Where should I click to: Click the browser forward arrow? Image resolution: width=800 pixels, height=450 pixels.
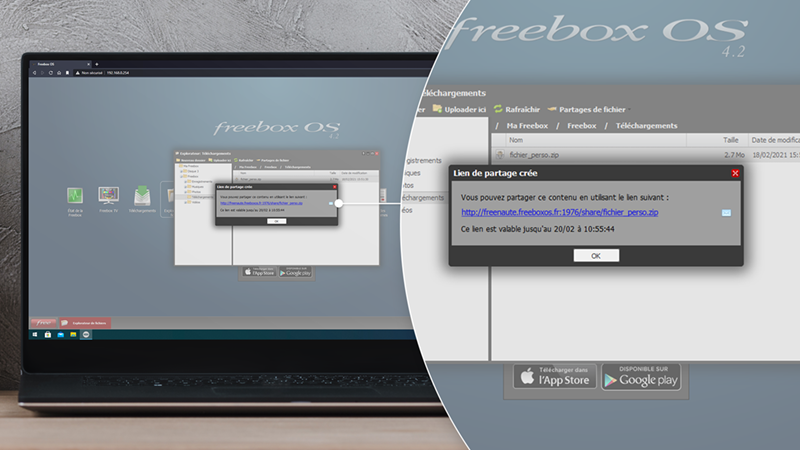[42, 73]
